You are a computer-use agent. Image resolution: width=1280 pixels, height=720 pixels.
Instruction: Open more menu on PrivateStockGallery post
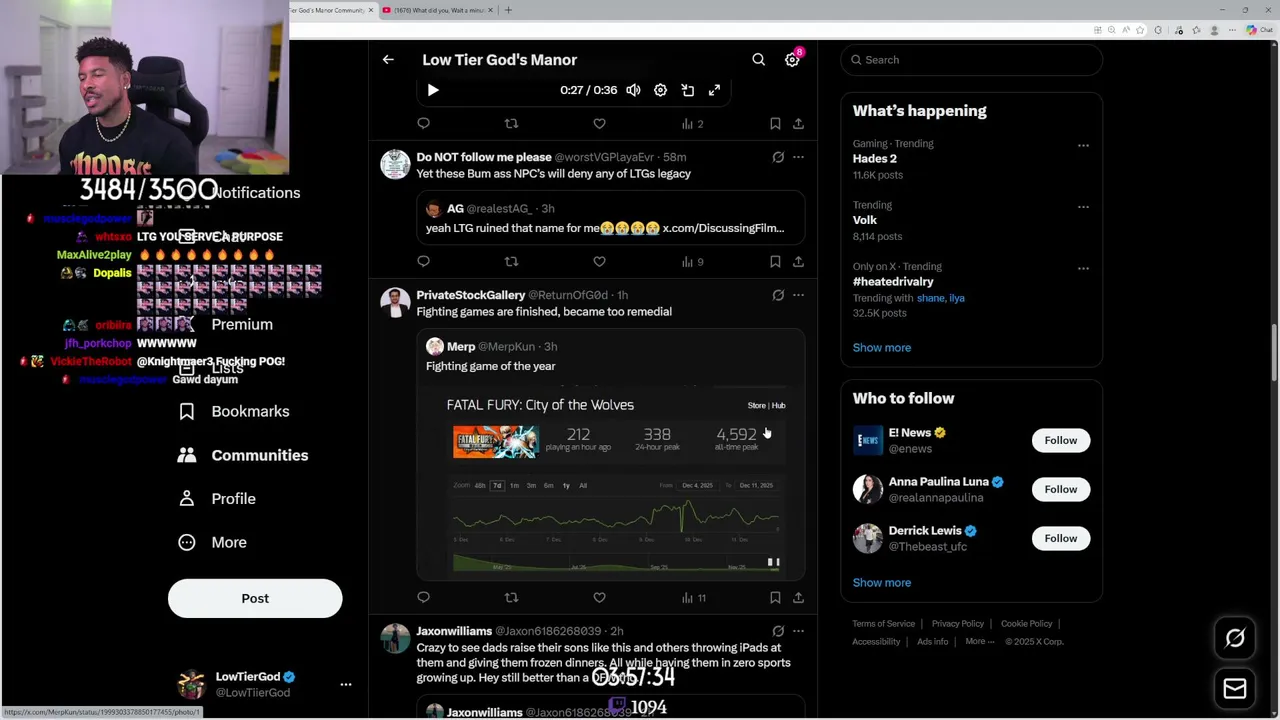pos(798,295)
